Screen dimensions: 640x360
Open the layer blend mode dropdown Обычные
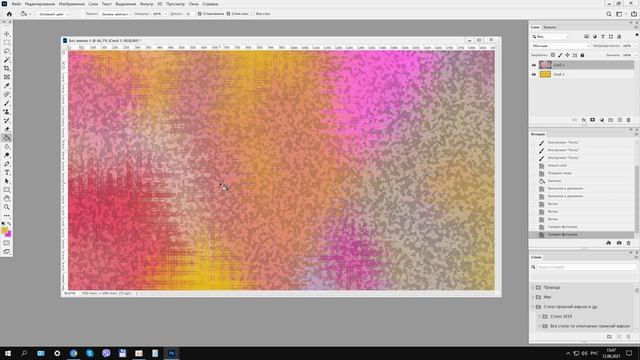pos(560,46)
